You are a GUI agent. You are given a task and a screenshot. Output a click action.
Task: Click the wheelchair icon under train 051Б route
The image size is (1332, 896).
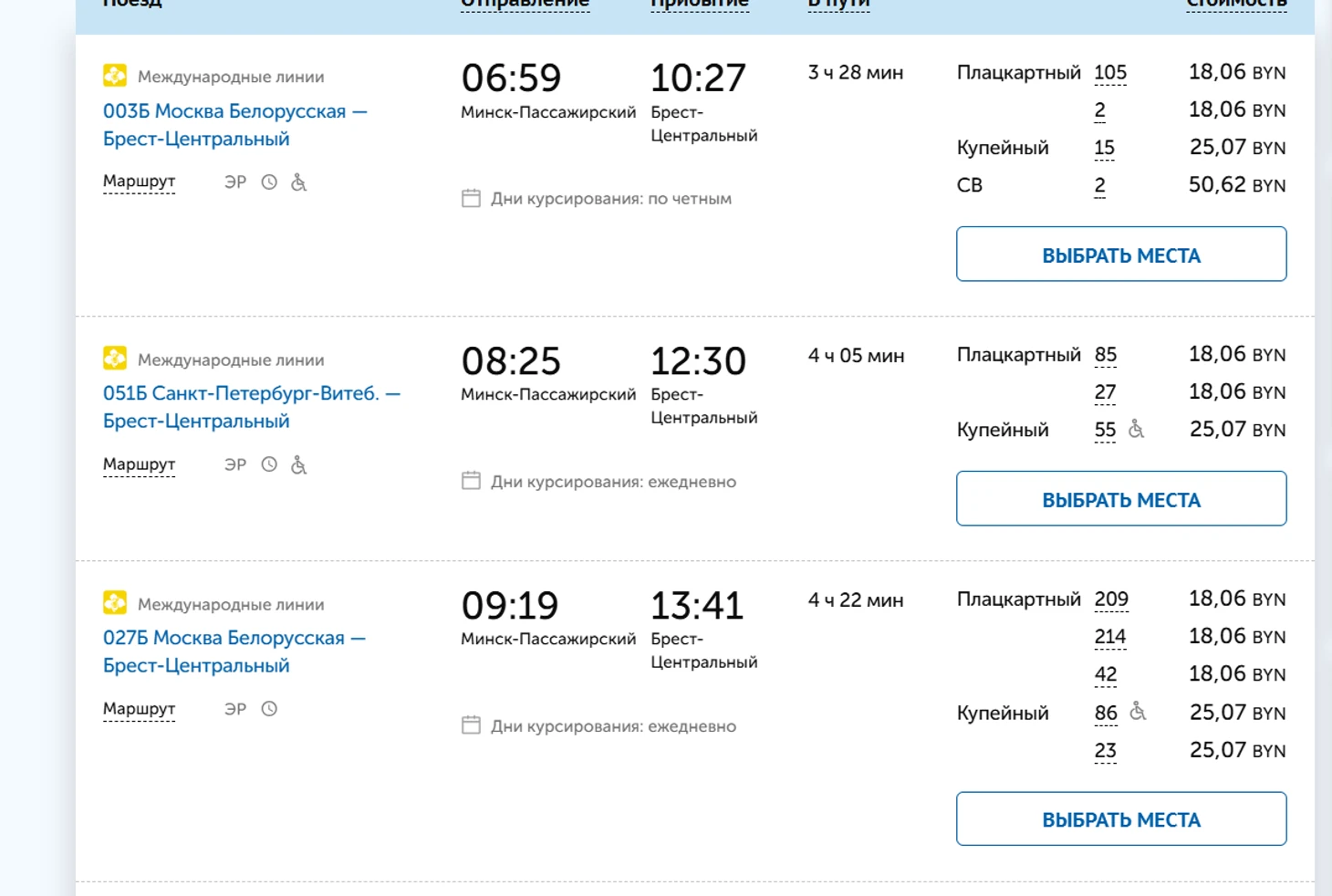pos(298,464)
